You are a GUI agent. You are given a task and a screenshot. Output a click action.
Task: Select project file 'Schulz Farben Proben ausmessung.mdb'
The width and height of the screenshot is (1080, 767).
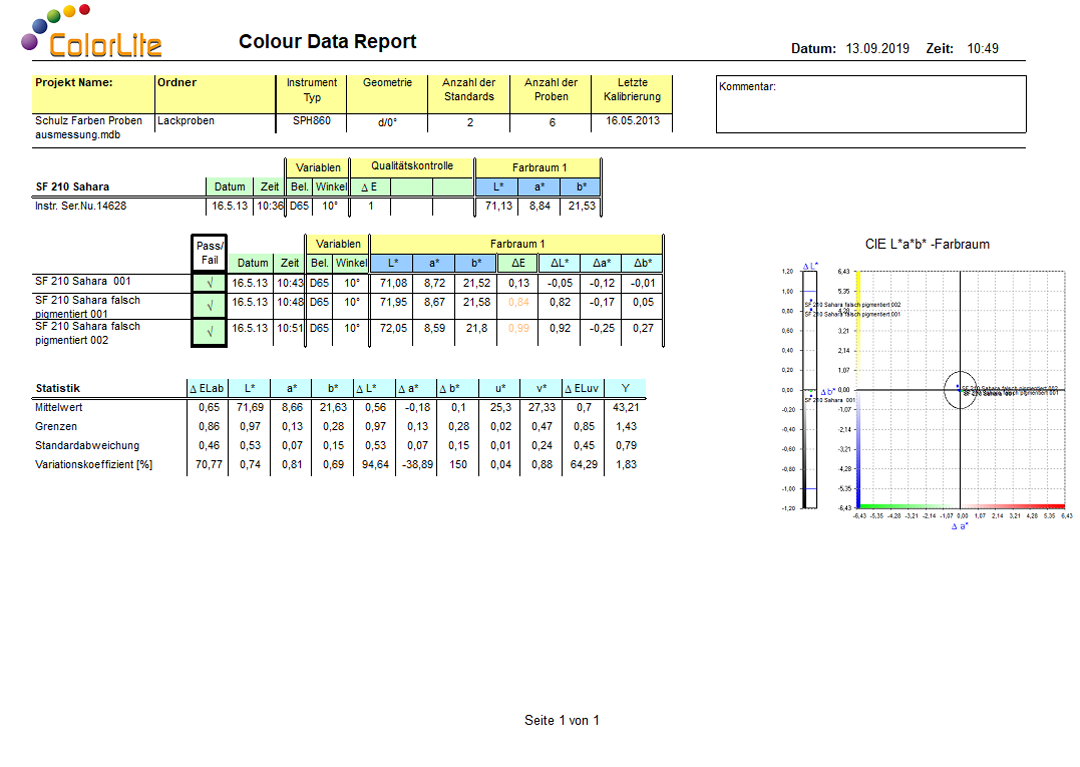tap(88, 127)
